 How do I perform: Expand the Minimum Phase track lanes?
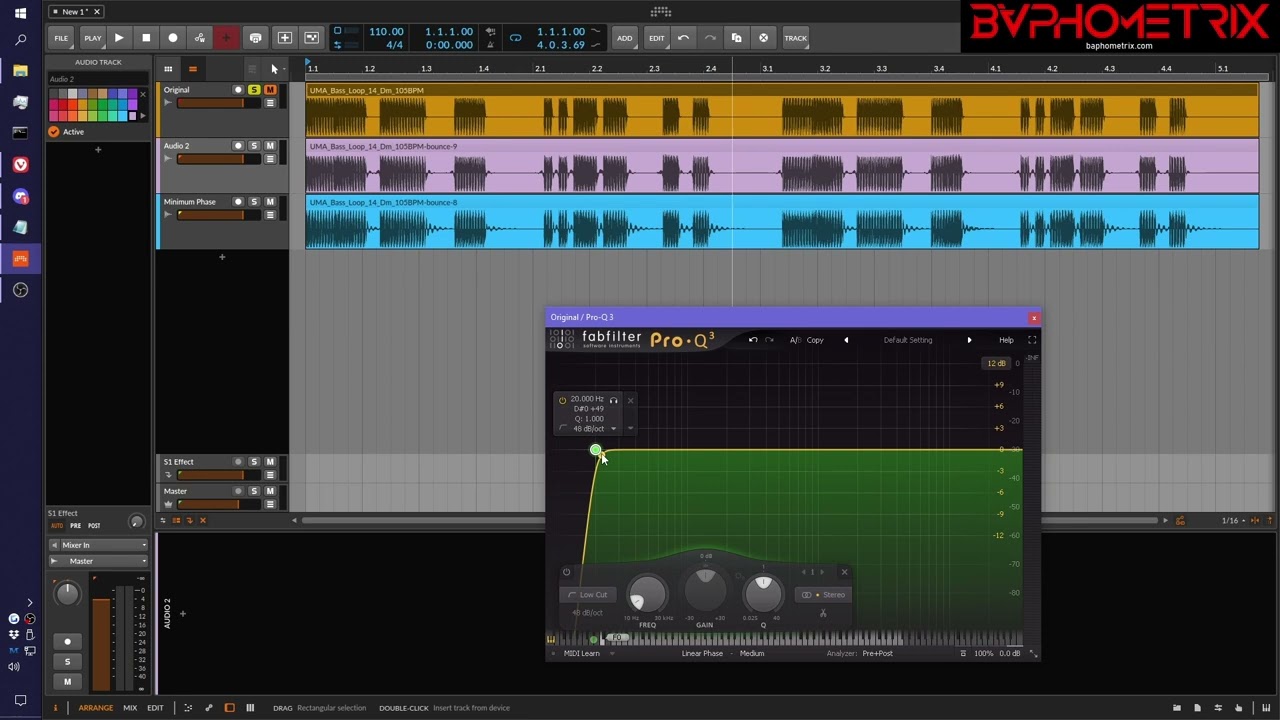pyautogui.click(x=168, y=215)
